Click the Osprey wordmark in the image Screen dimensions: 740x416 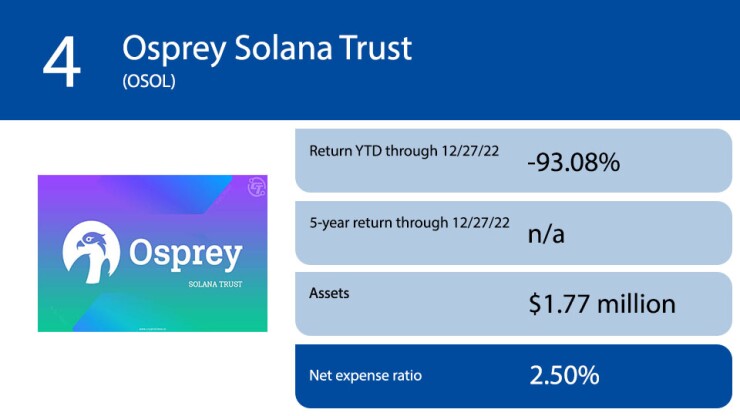click(185, 253)
